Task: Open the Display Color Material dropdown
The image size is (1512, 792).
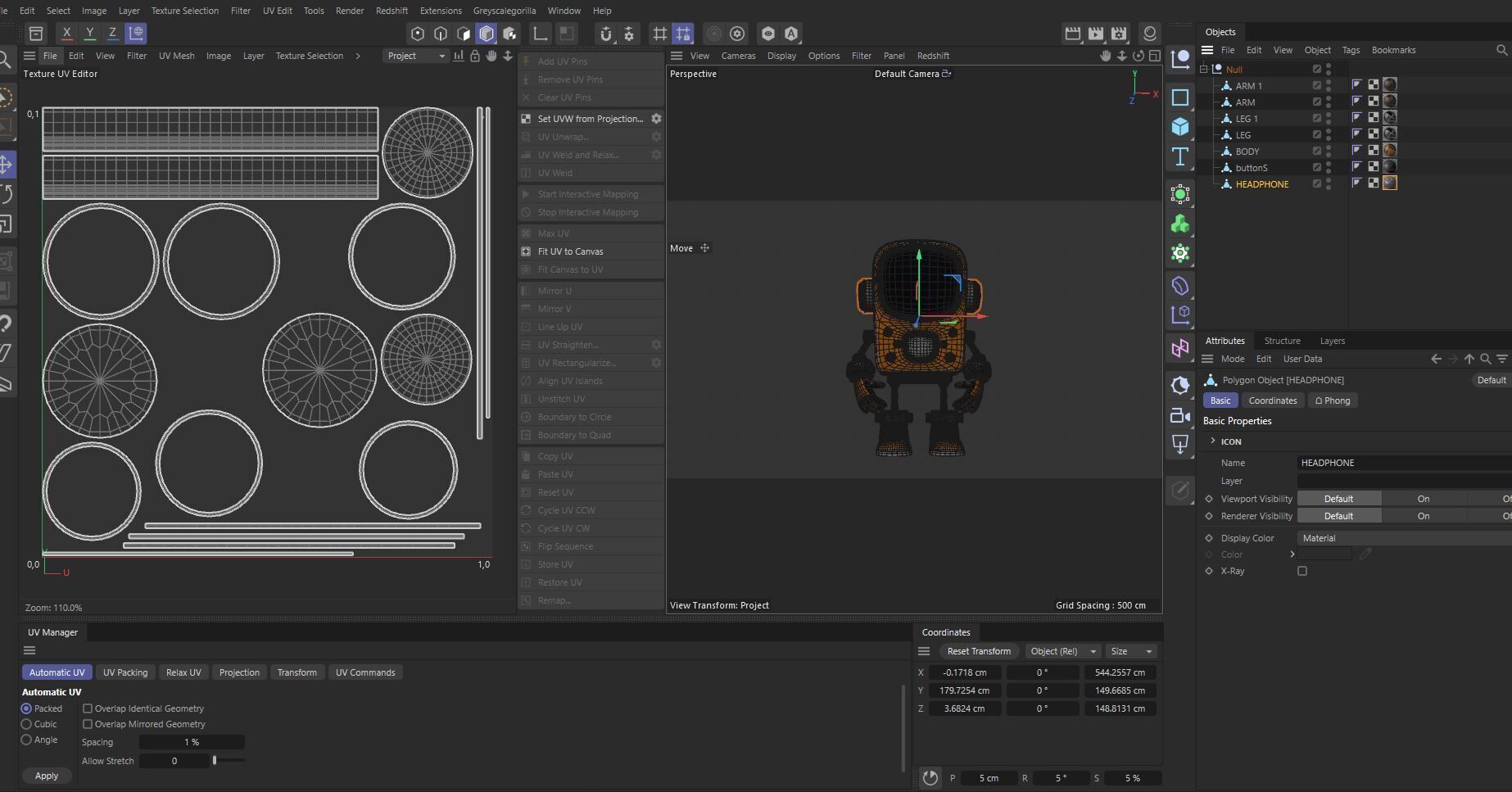Action: (x=1404, y=538)
